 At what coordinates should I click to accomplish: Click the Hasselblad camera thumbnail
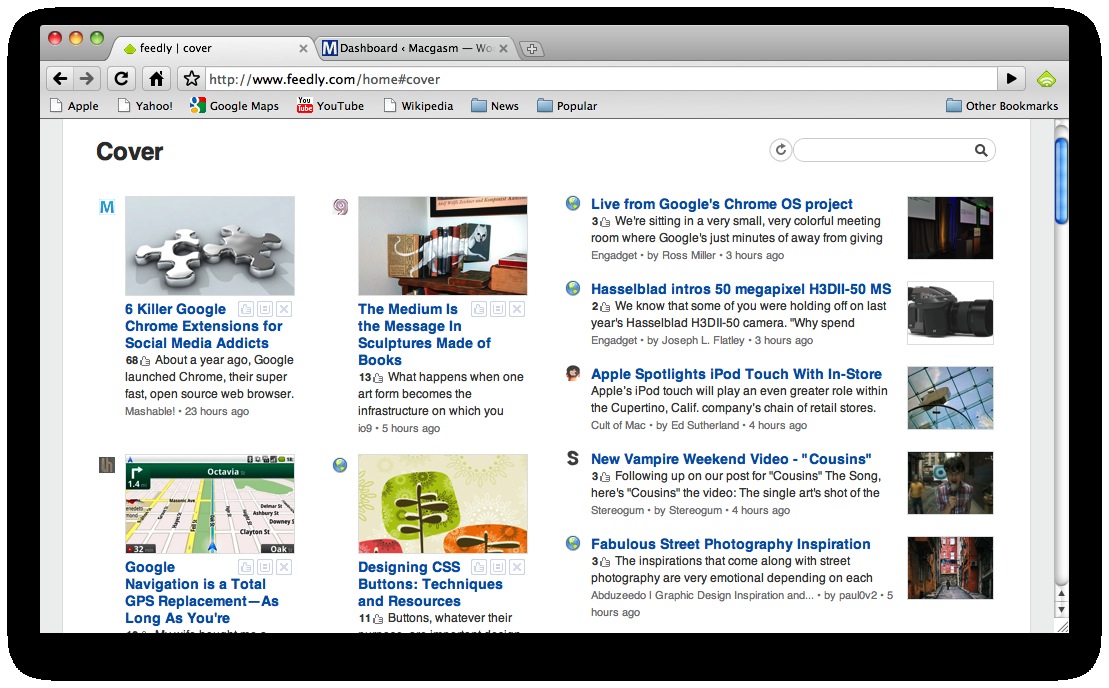click(951, 313)
